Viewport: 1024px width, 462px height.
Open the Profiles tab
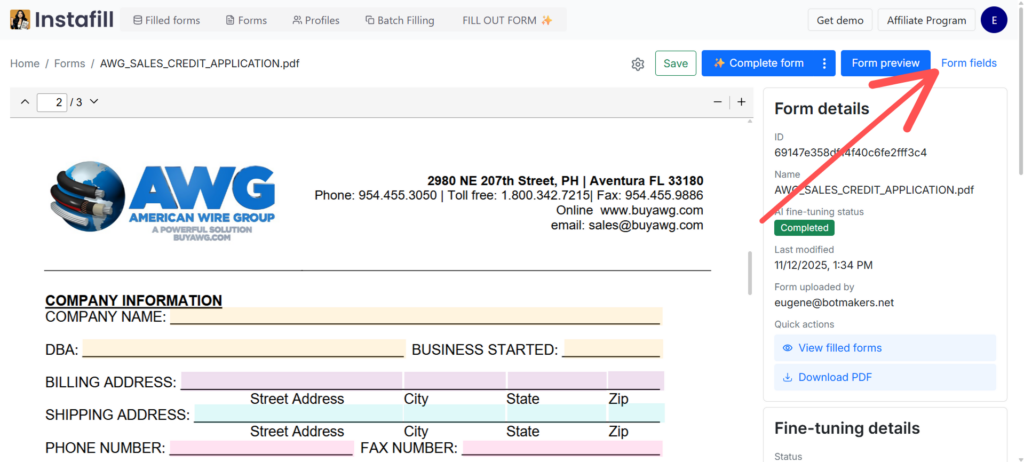click(x=316, y=20)
